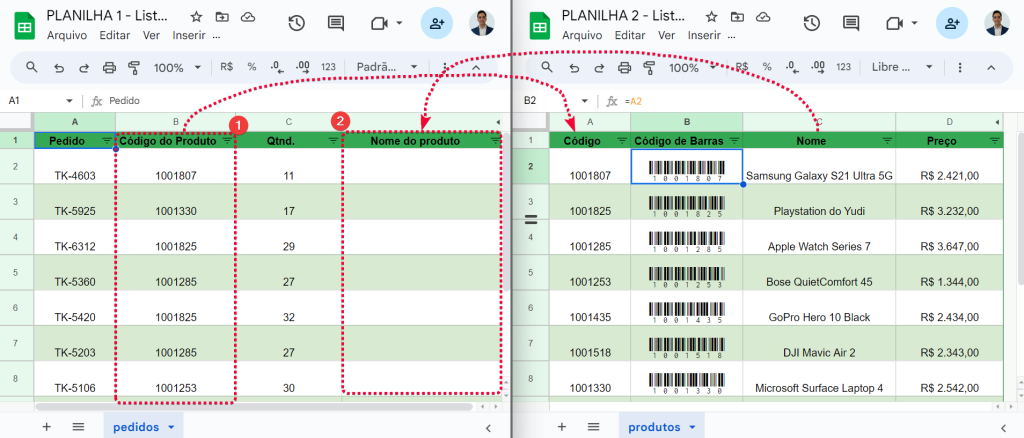Format as percent in PLANILHA 1
Screen dimensions: 1024x438
click(x=251, y=67)
